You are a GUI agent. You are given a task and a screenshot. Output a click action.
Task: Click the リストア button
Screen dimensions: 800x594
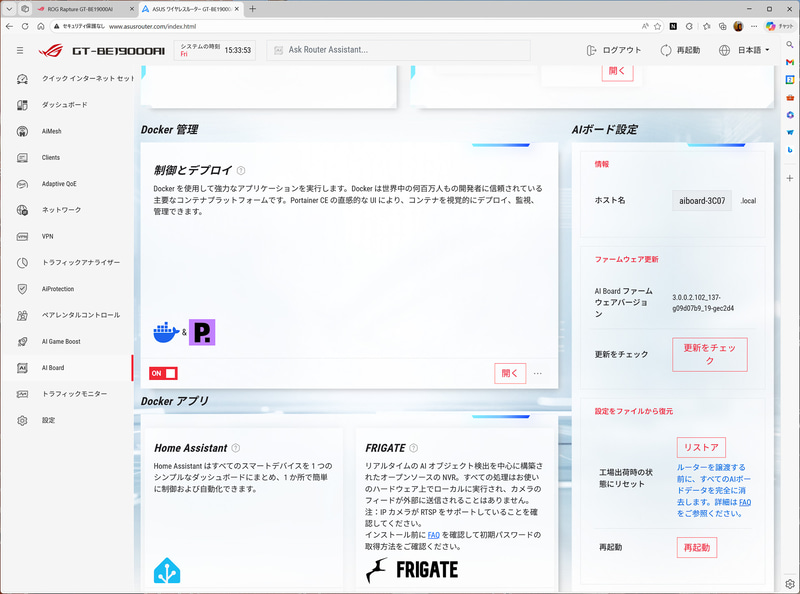pyautogui.click(x=701, y=448)
